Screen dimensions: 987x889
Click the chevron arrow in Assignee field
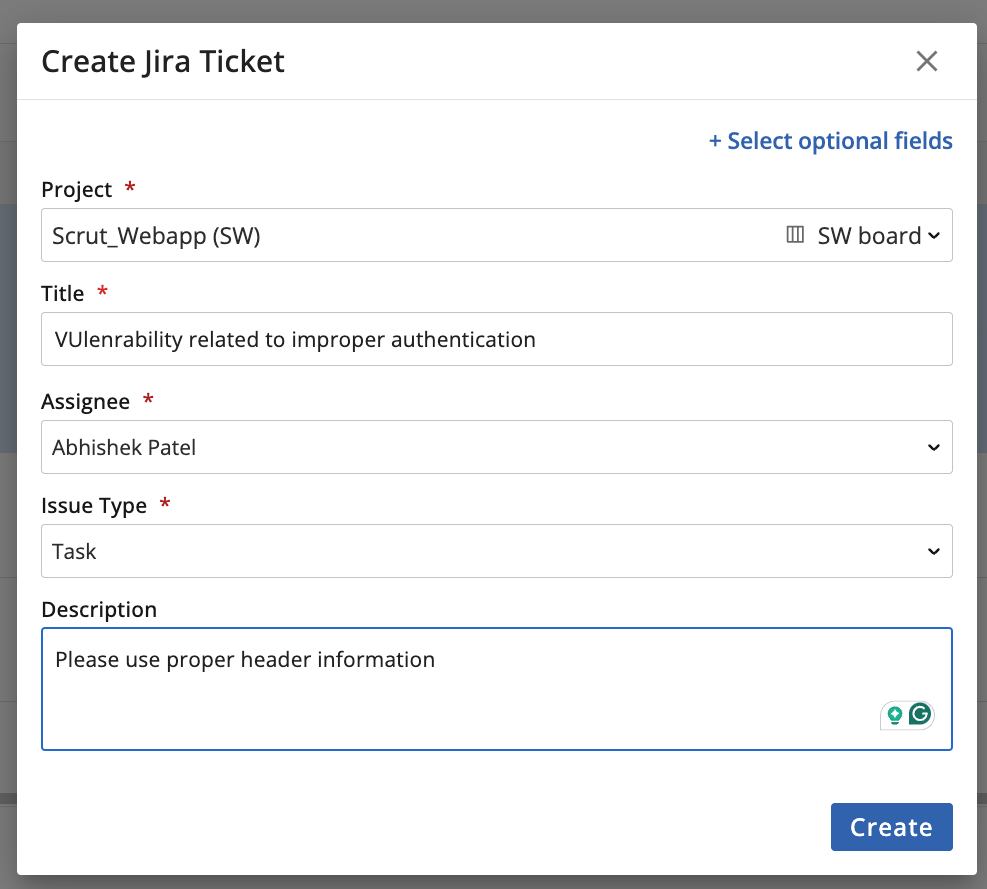point(934,448)
